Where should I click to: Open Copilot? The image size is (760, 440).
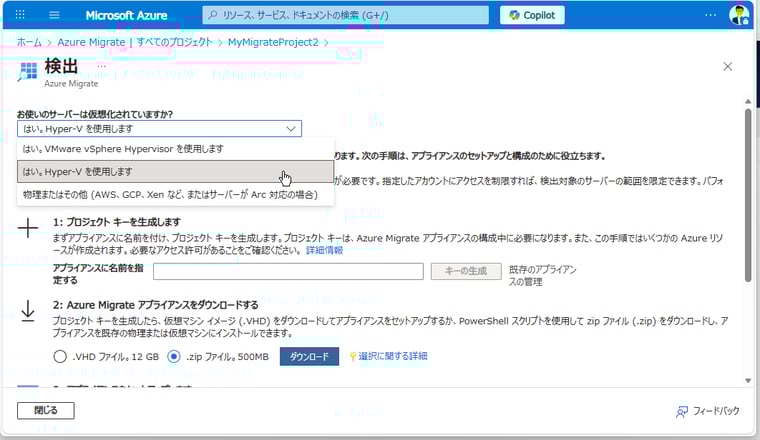[x=532, y=15]
